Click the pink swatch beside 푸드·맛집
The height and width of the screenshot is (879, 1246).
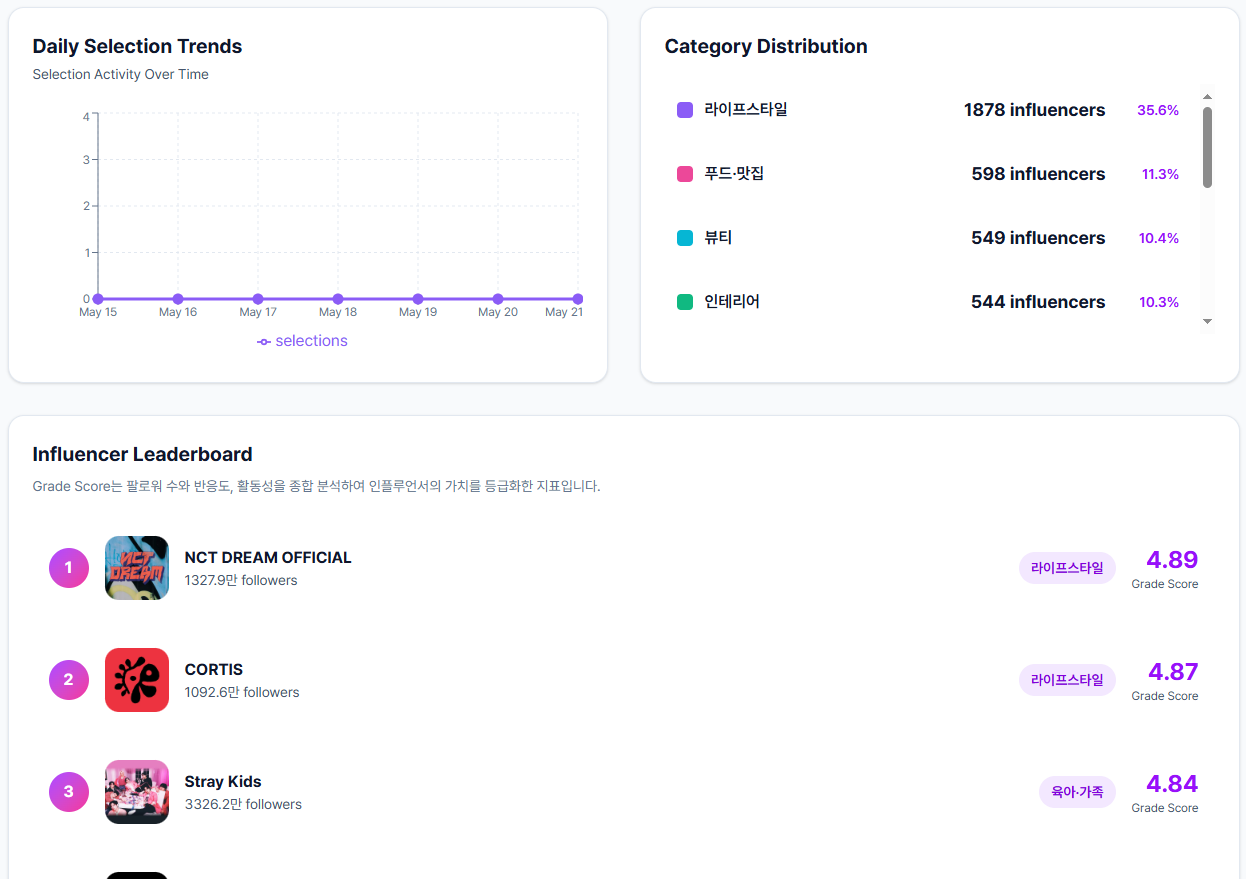[x=685, y=174]
